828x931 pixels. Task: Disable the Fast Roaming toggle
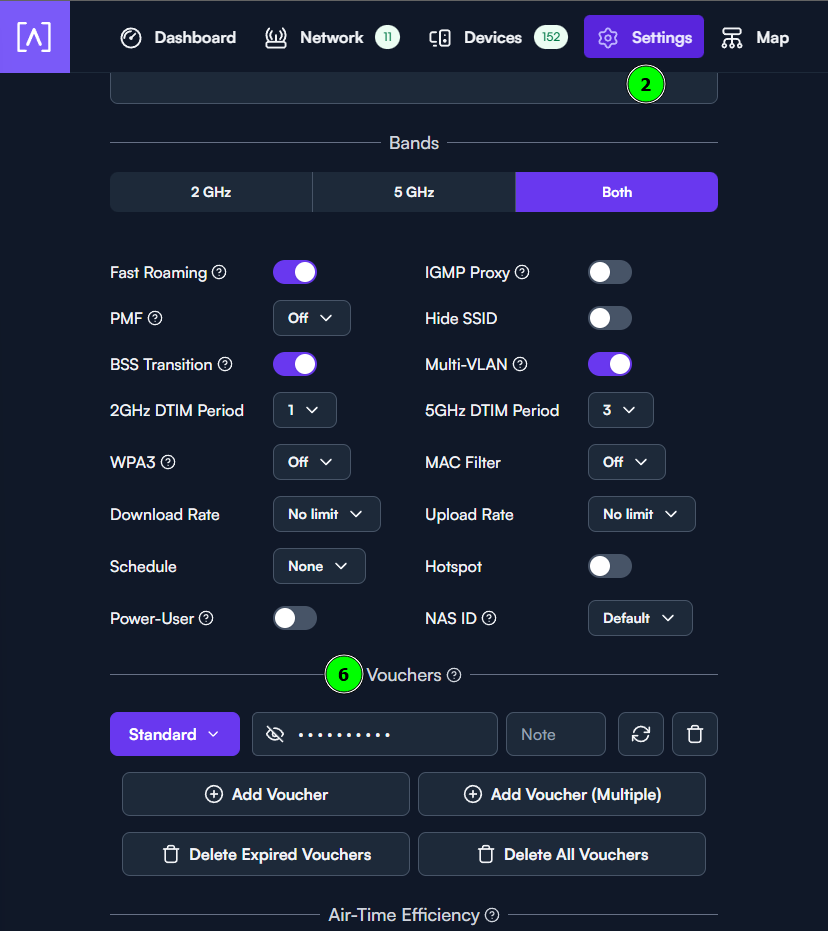pos(295,272)
